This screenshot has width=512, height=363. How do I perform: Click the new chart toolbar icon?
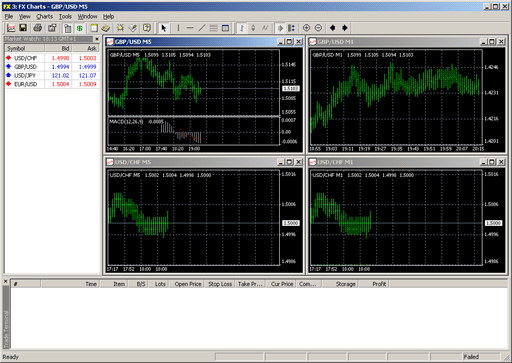coord(11,28)
